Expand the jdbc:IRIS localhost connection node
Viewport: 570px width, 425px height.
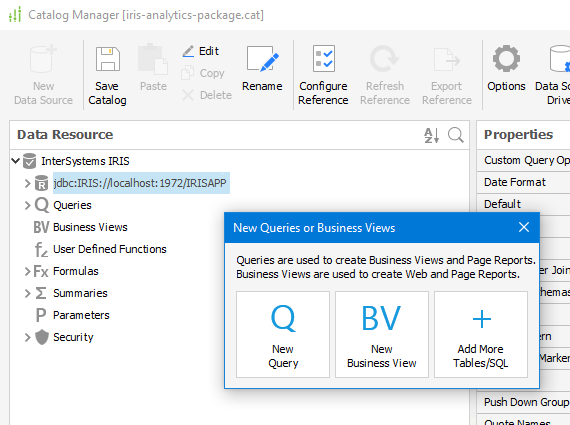pyautogui.click(x=28, y=183)
